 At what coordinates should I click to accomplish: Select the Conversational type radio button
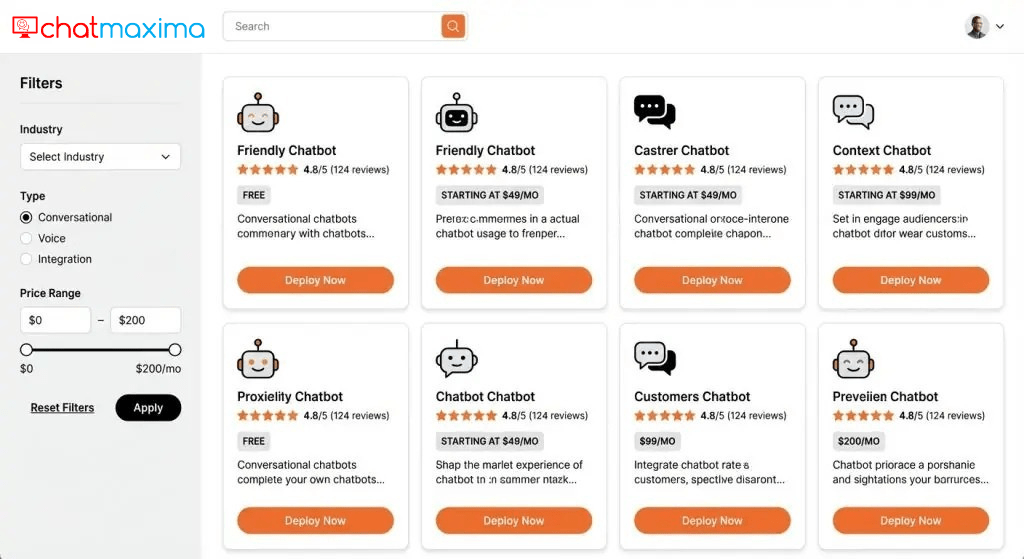(x=27, y=217)
